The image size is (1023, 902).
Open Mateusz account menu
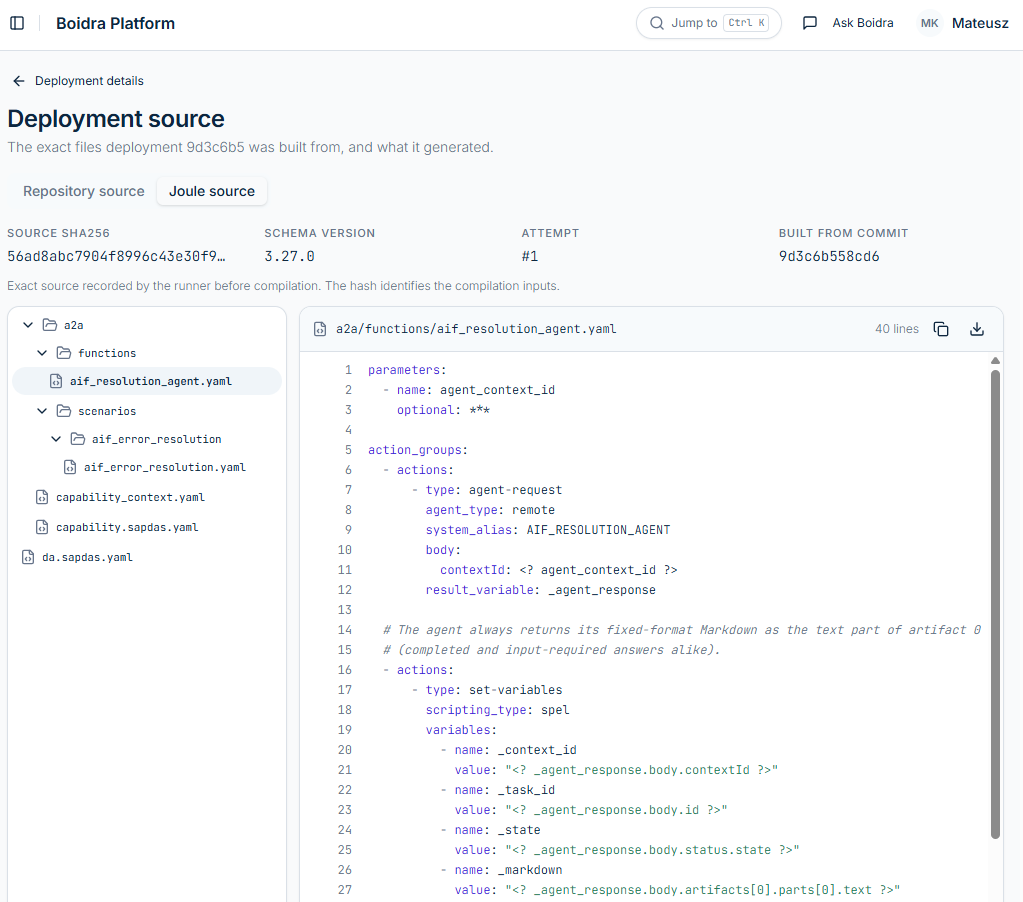[980, 23]
